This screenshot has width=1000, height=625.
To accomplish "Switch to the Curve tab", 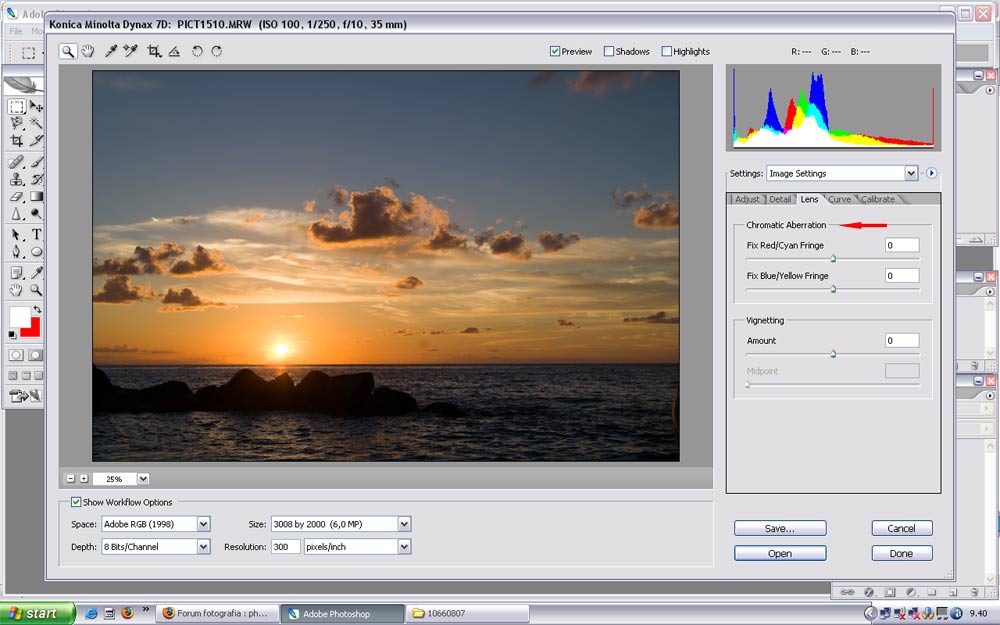I will tap(839, 199).
